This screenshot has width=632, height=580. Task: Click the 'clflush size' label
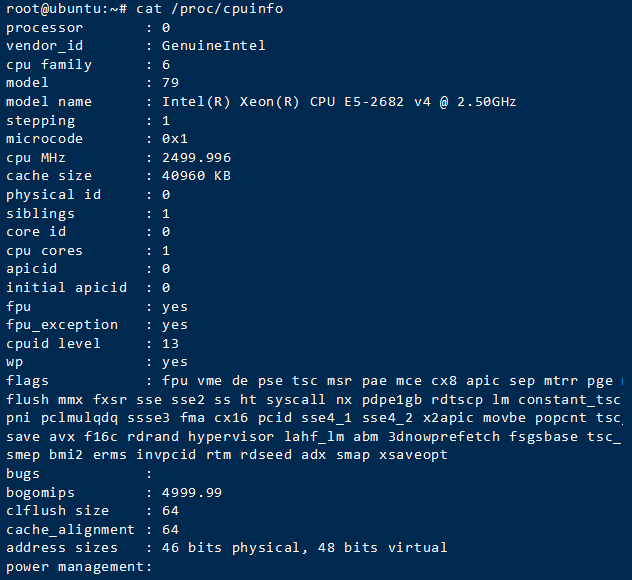(58, 511)
